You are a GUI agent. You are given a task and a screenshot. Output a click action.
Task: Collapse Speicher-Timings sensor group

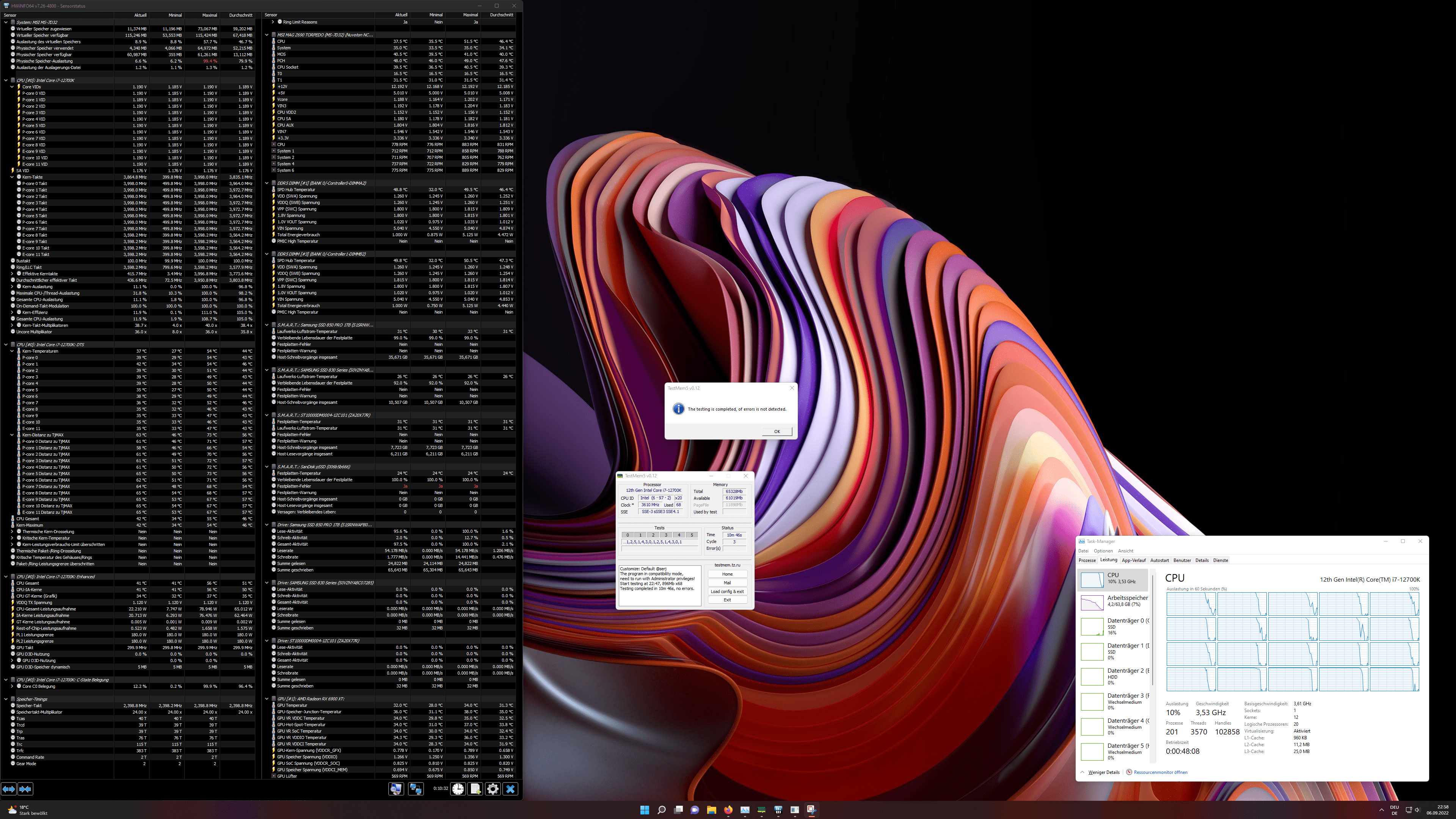(6, 699)
